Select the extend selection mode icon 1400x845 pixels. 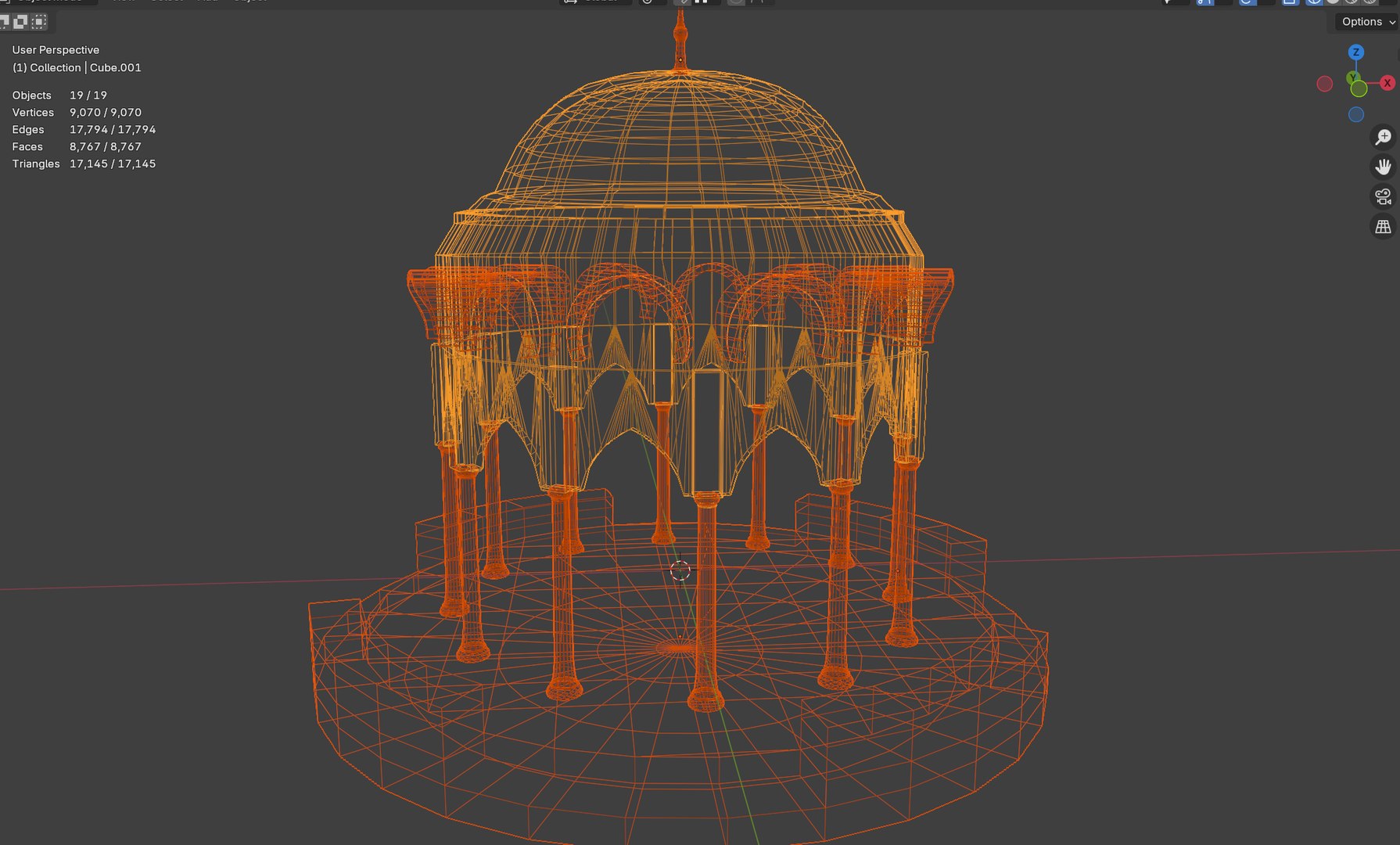pyautogui.click(x=21, y=21)
